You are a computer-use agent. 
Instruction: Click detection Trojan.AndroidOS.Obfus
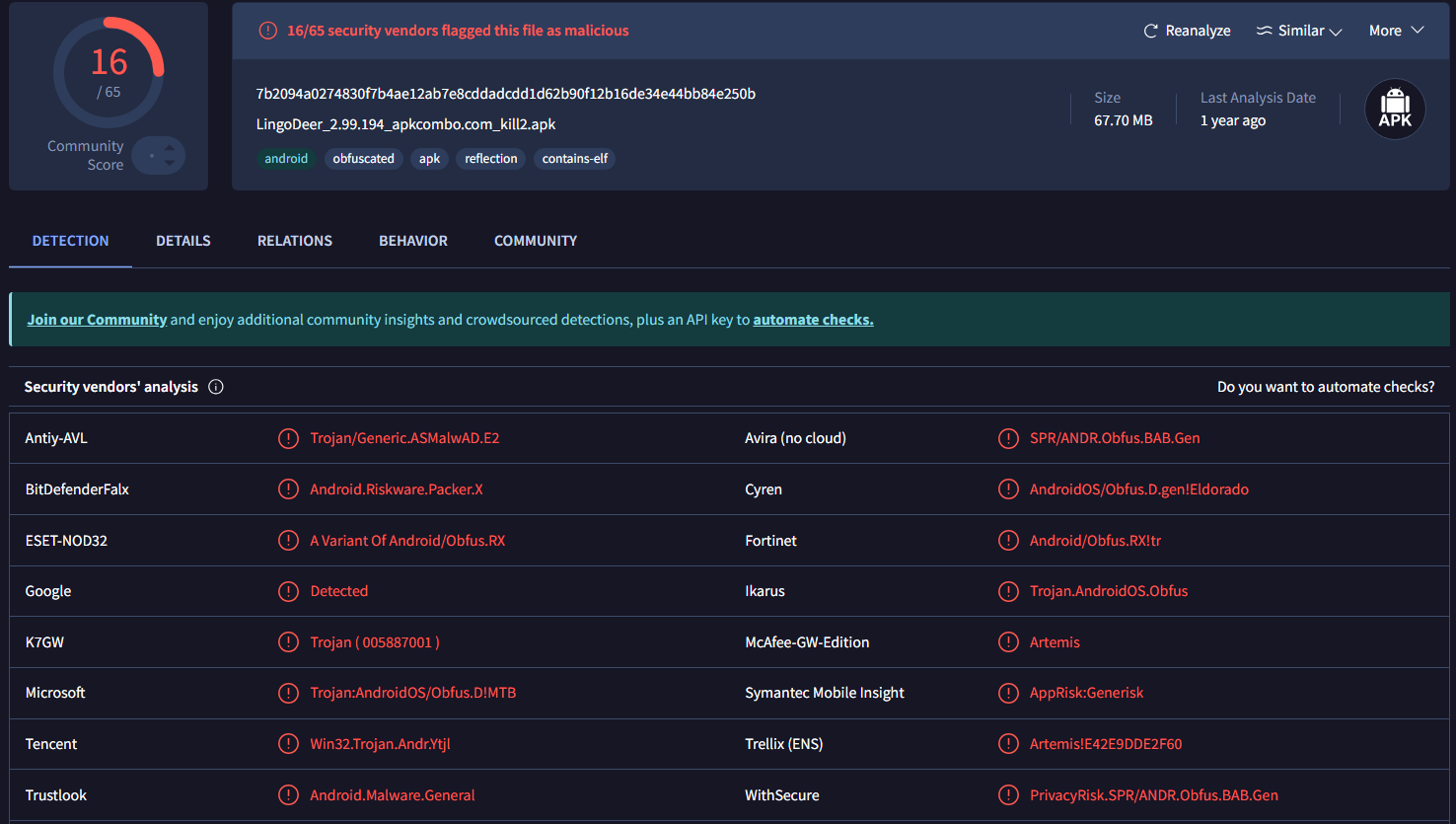click(1109, 591)
